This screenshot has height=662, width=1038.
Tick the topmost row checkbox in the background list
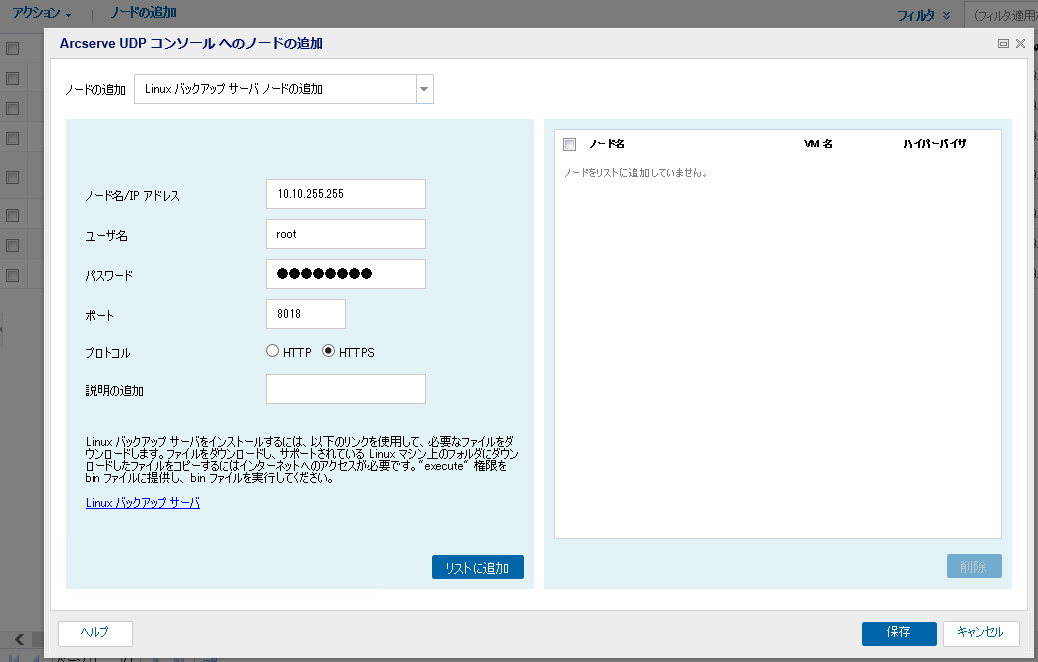[x=13, y=48]
